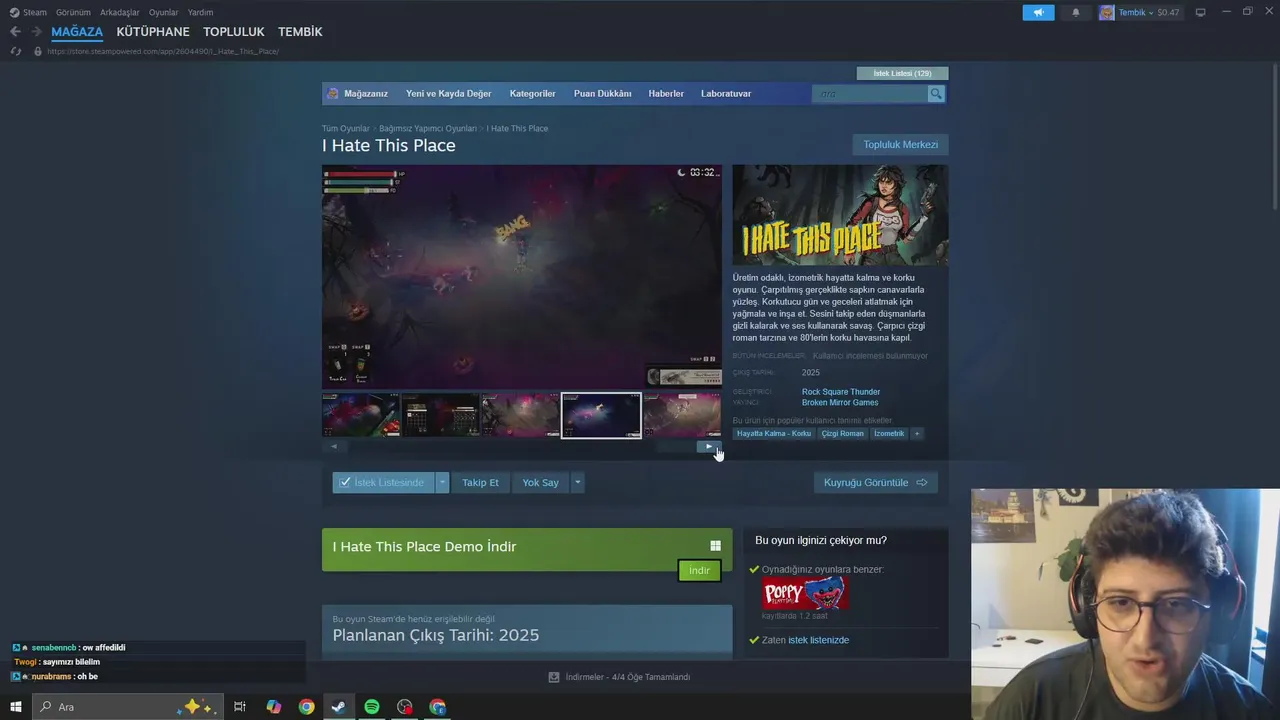The width and height of the screenshot is (1280, 720).
Task: Reload the store page
Action: pos(15,51)
